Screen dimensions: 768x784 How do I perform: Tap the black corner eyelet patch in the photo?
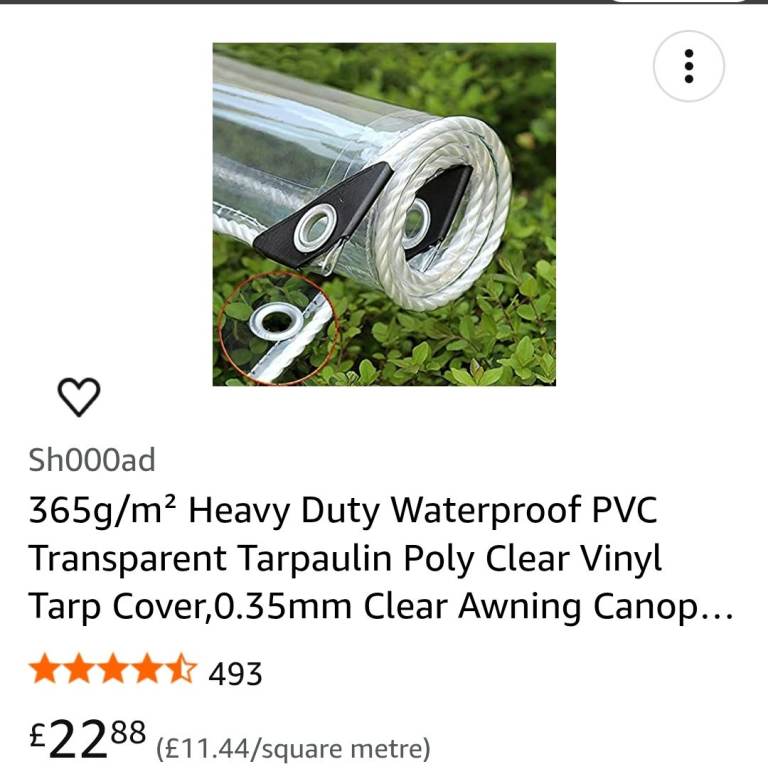[x=322, y=215]
